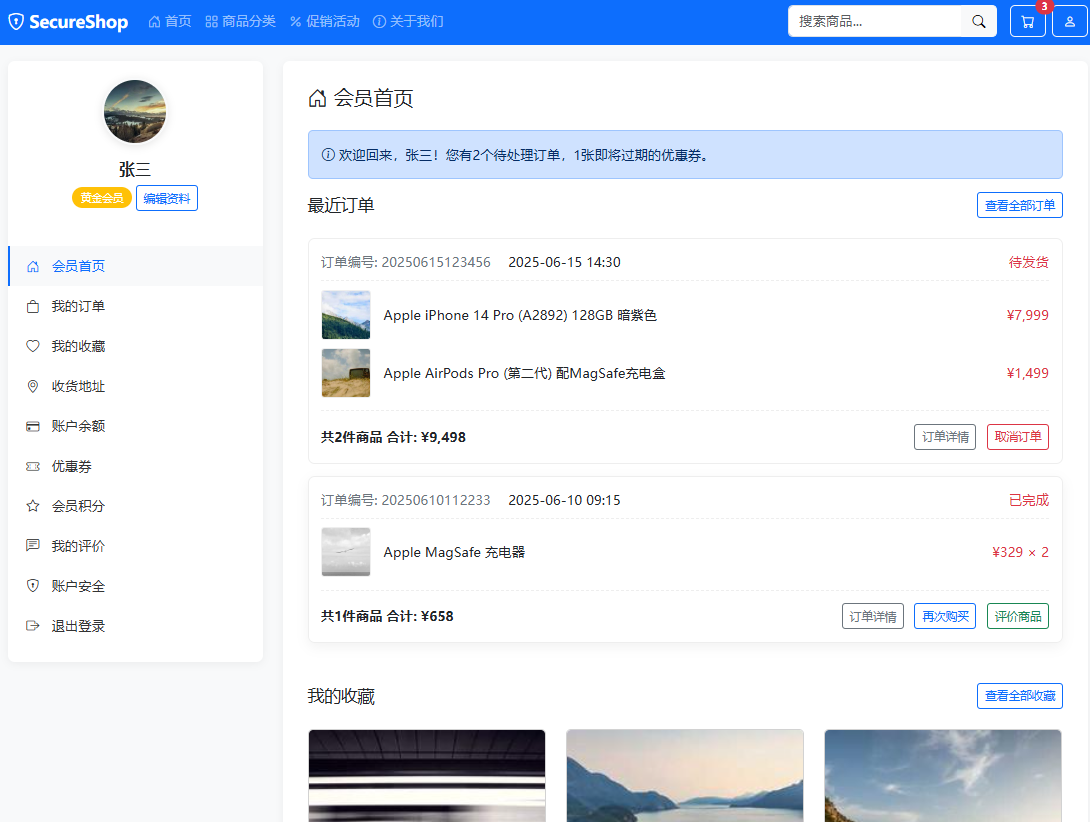The width and height of the screenshot is (1090, 822).
Task: Click the house icon beside 会员首页 sidebar
Action: pyautogui.click(x=33, y=266)
